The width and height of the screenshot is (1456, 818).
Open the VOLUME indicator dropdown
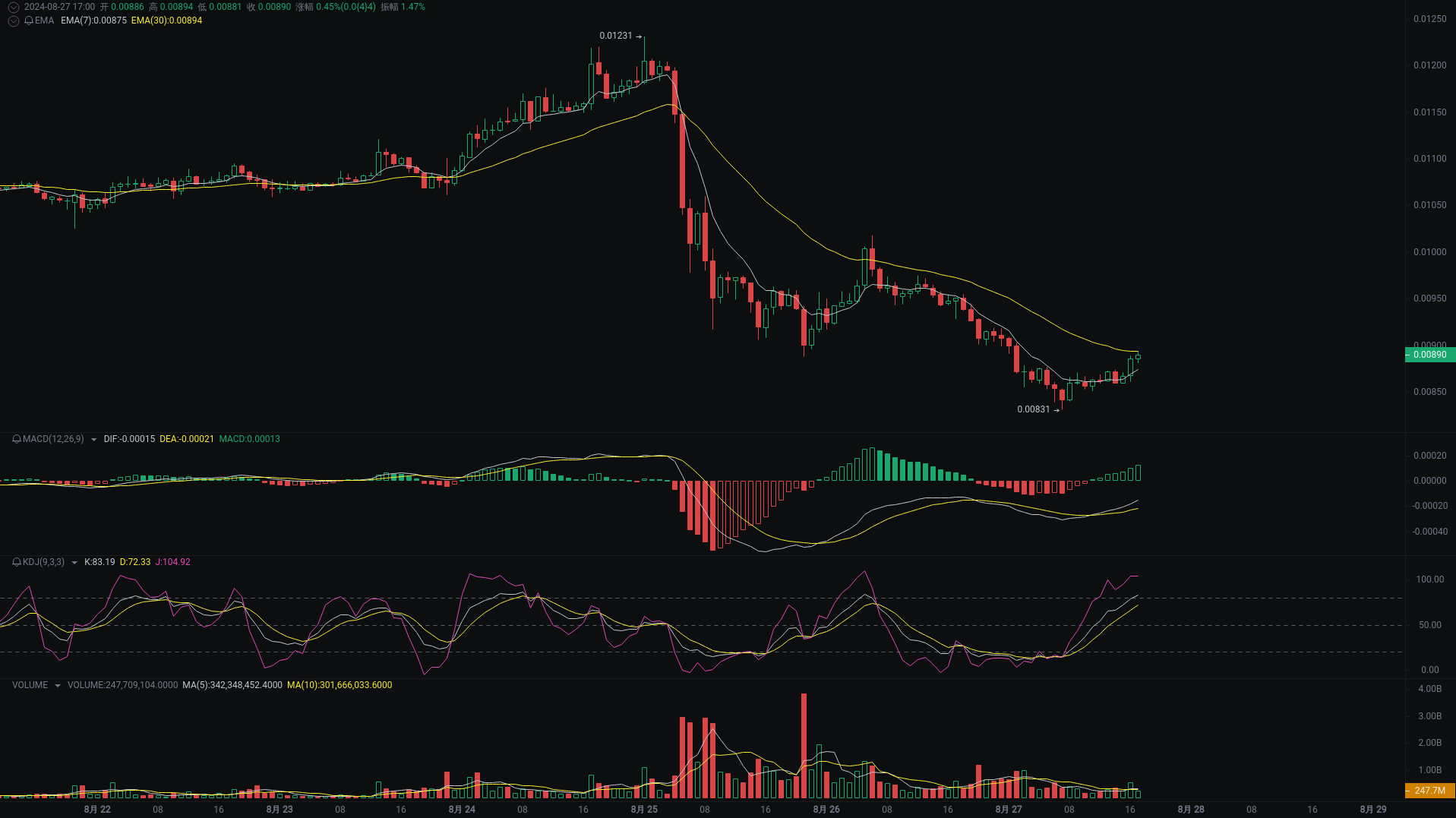pyautogui.click(x=56, y=685)
